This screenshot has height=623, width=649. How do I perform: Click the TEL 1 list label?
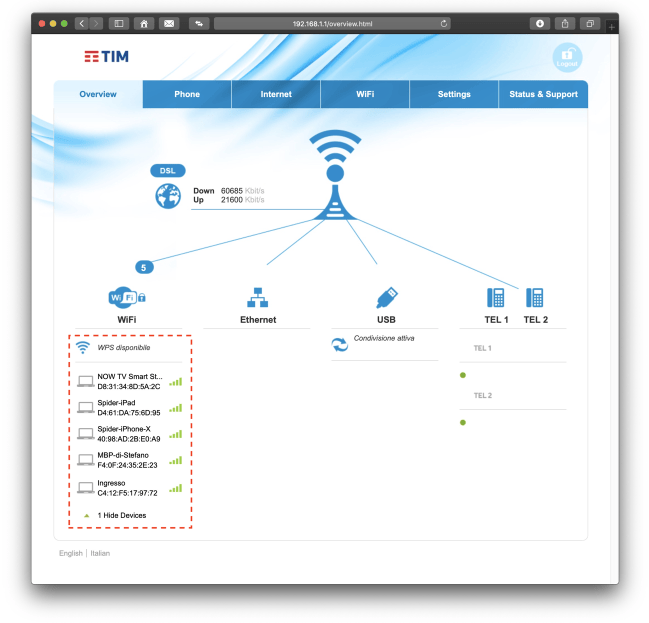(x=483, y=348)
